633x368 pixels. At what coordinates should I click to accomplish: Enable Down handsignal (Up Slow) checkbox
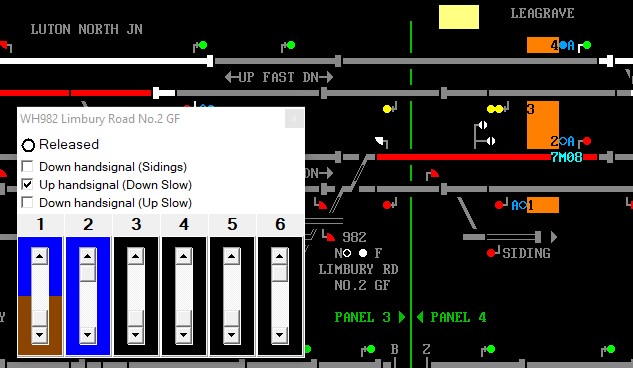tap(27, 202)
